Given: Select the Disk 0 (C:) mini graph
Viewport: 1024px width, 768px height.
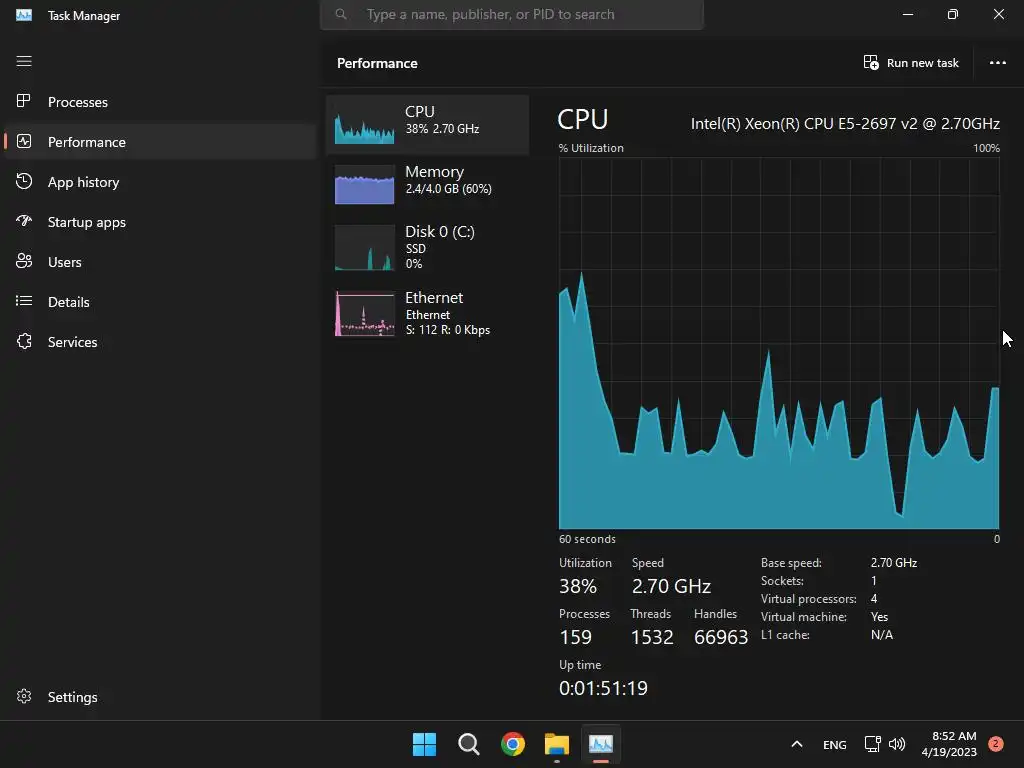Looking at the screenshot, I should 364,248.
